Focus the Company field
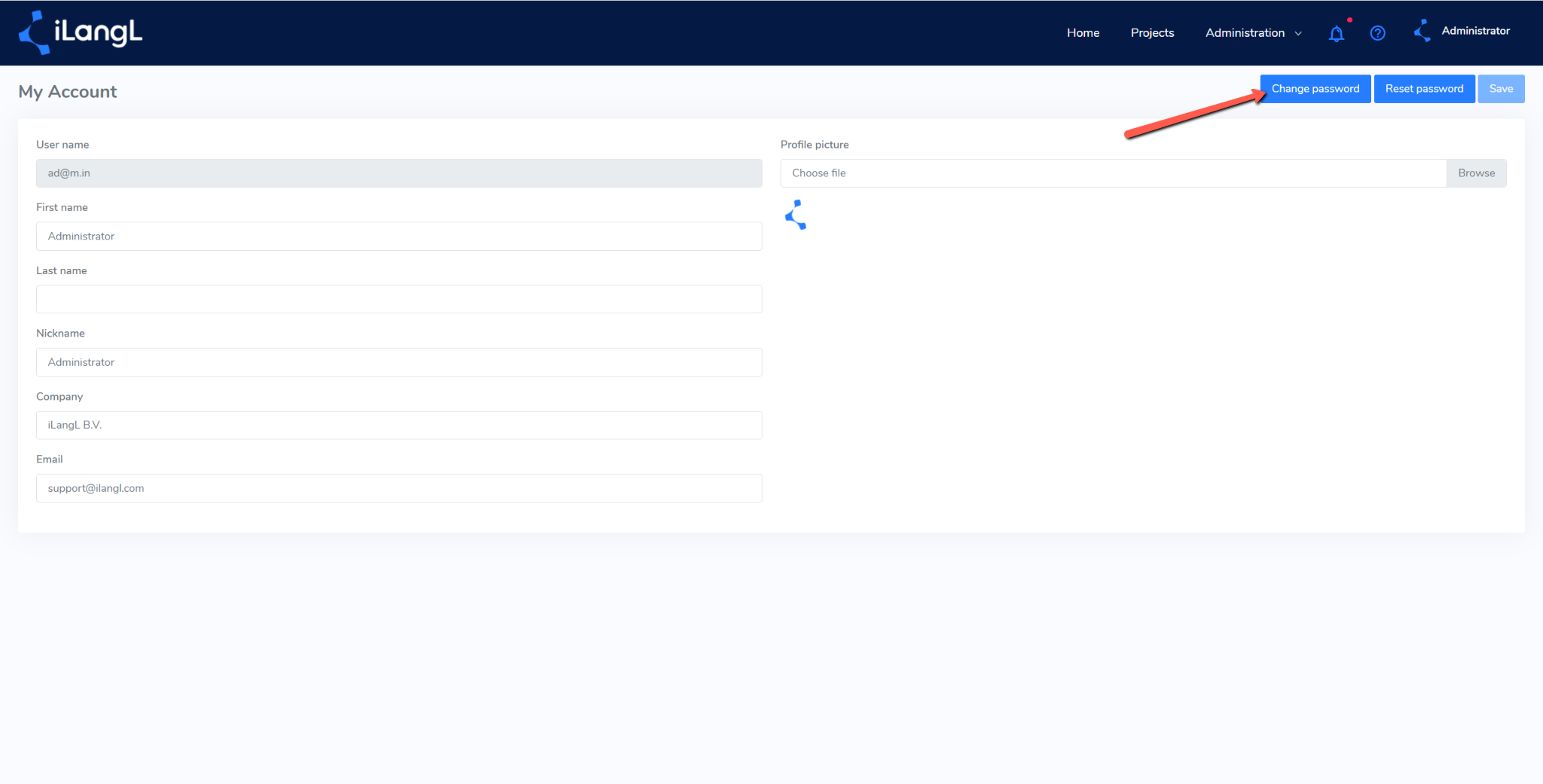This screenshot has height=784, width=1543. point(399,426)
